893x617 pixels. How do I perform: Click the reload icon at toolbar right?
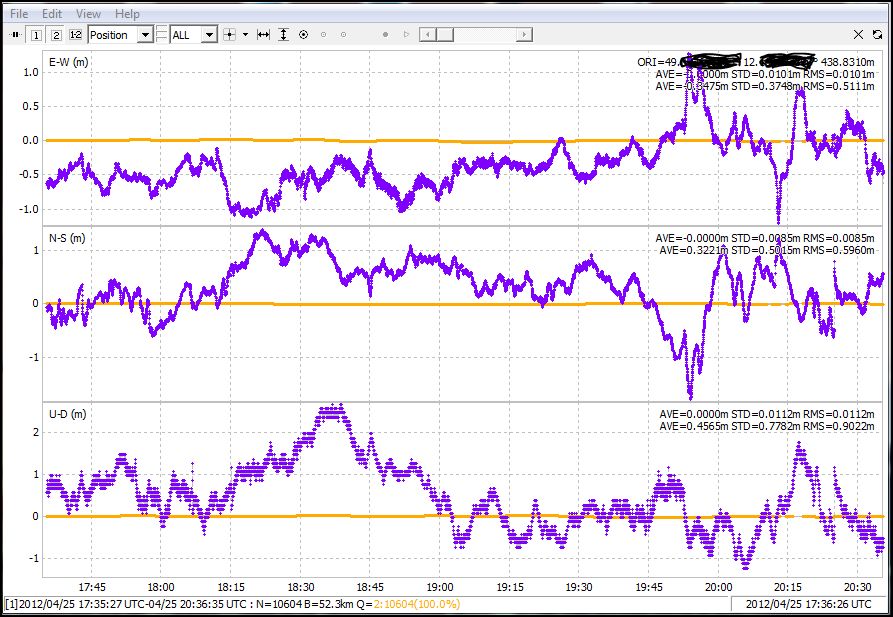877,35
